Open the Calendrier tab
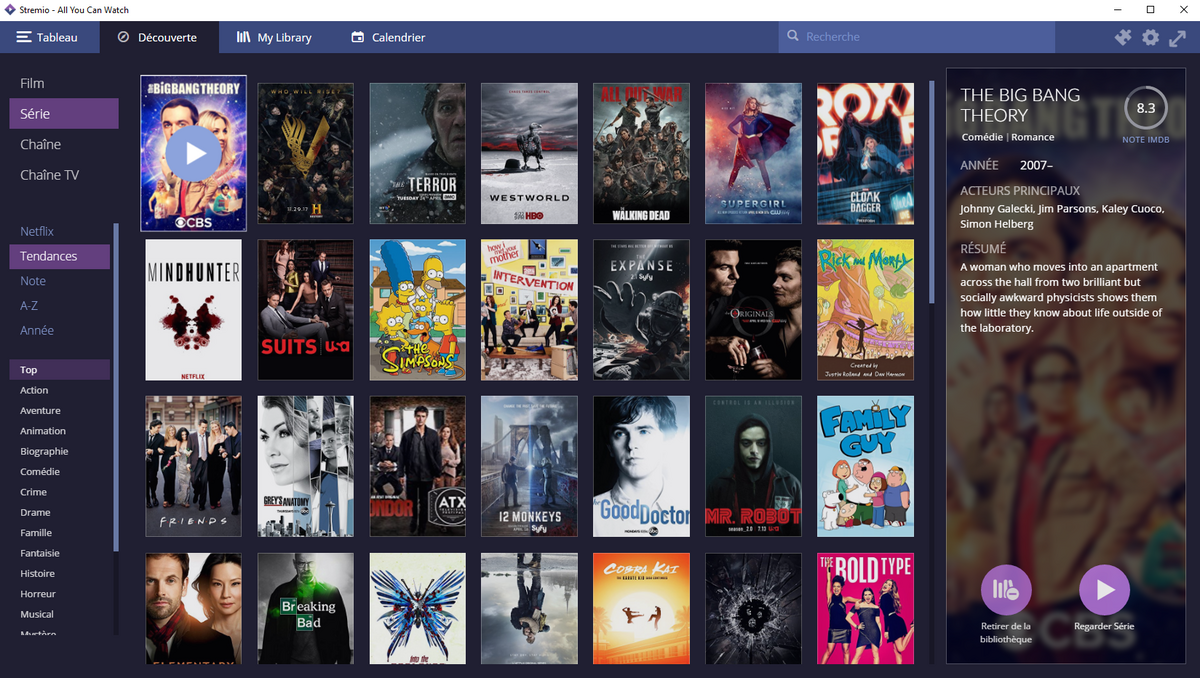1200x678 pixels. pyautogui.click(x=388, y=37)
